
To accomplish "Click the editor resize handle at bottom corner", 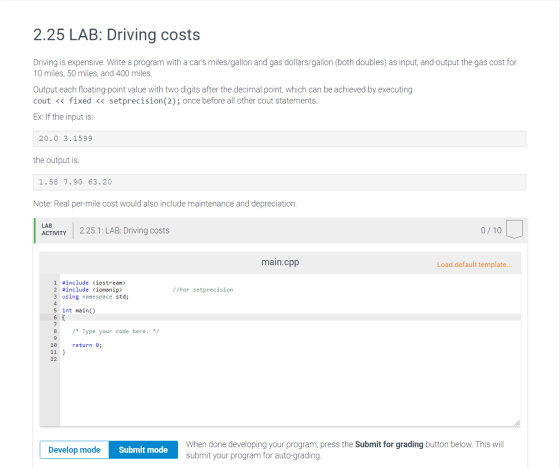I will (x=517, y=423).
